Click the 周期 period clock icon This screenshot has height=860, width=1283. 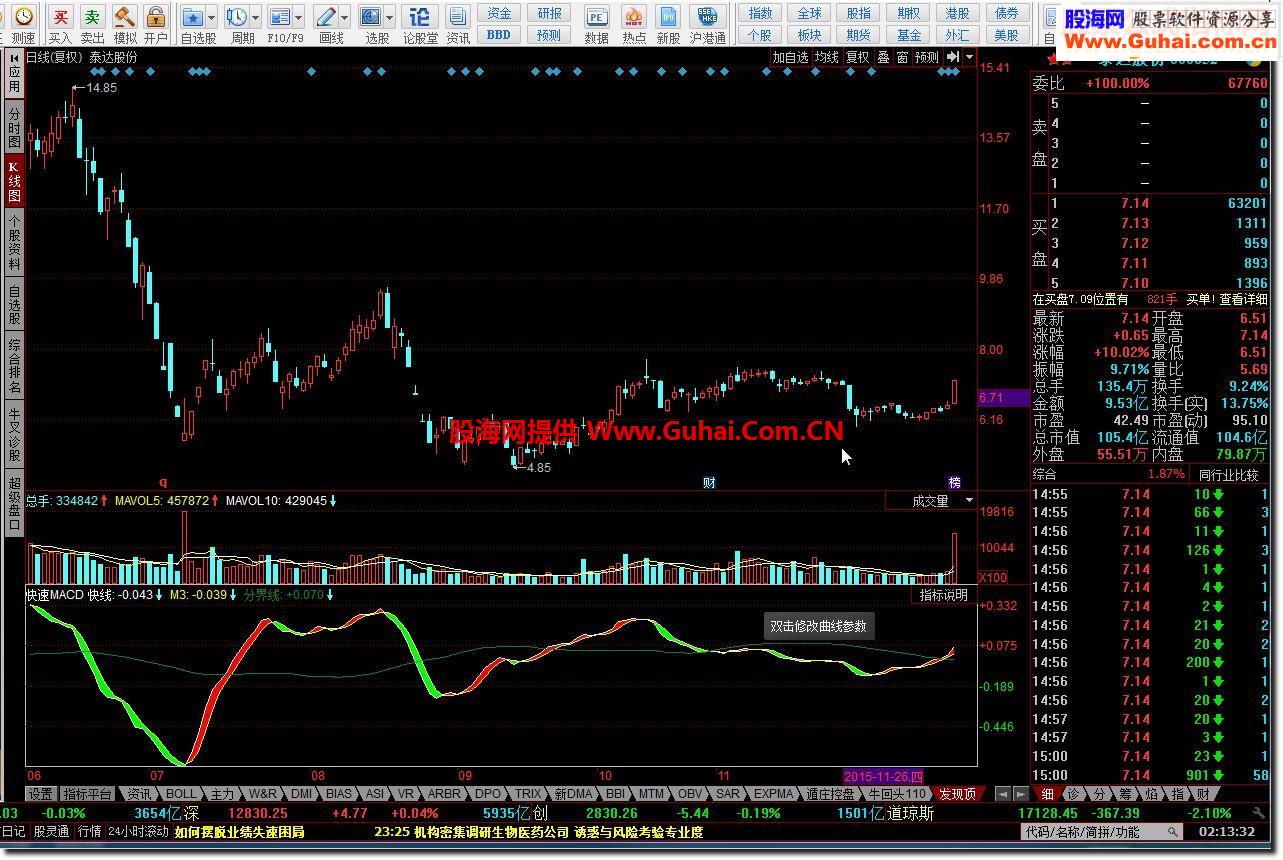pyautogui.click(x=236, y=17)
